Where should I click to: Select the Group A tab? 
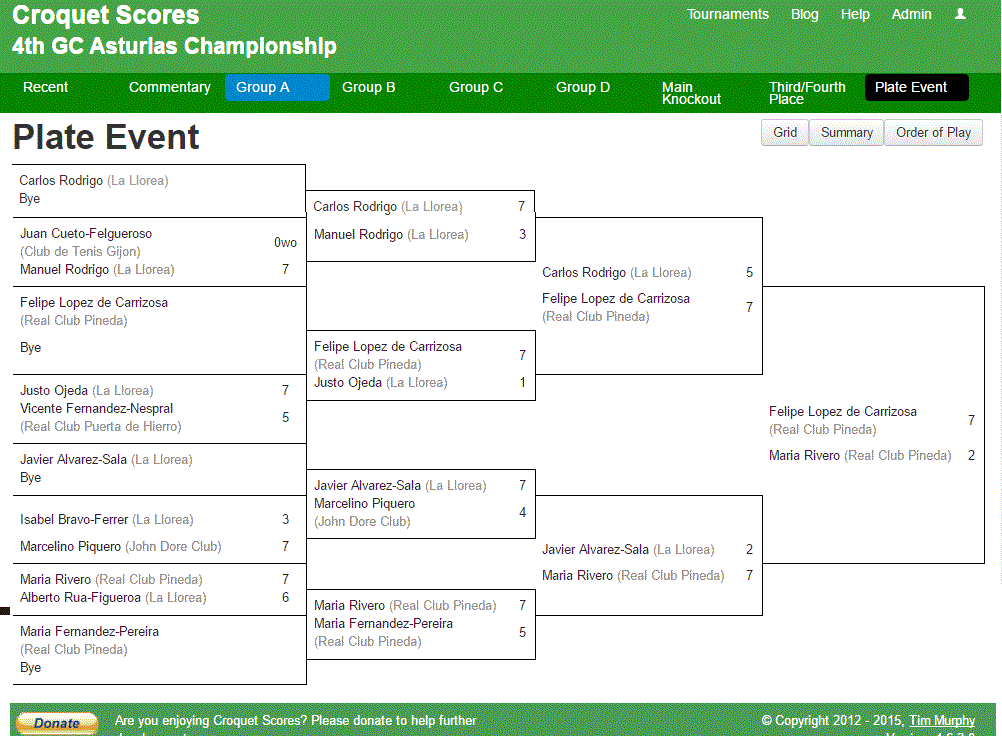point(277,88)
